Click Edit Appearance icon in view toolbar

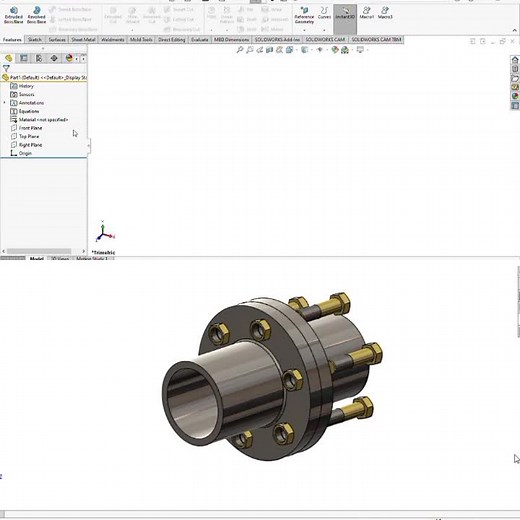coord(335,50)
